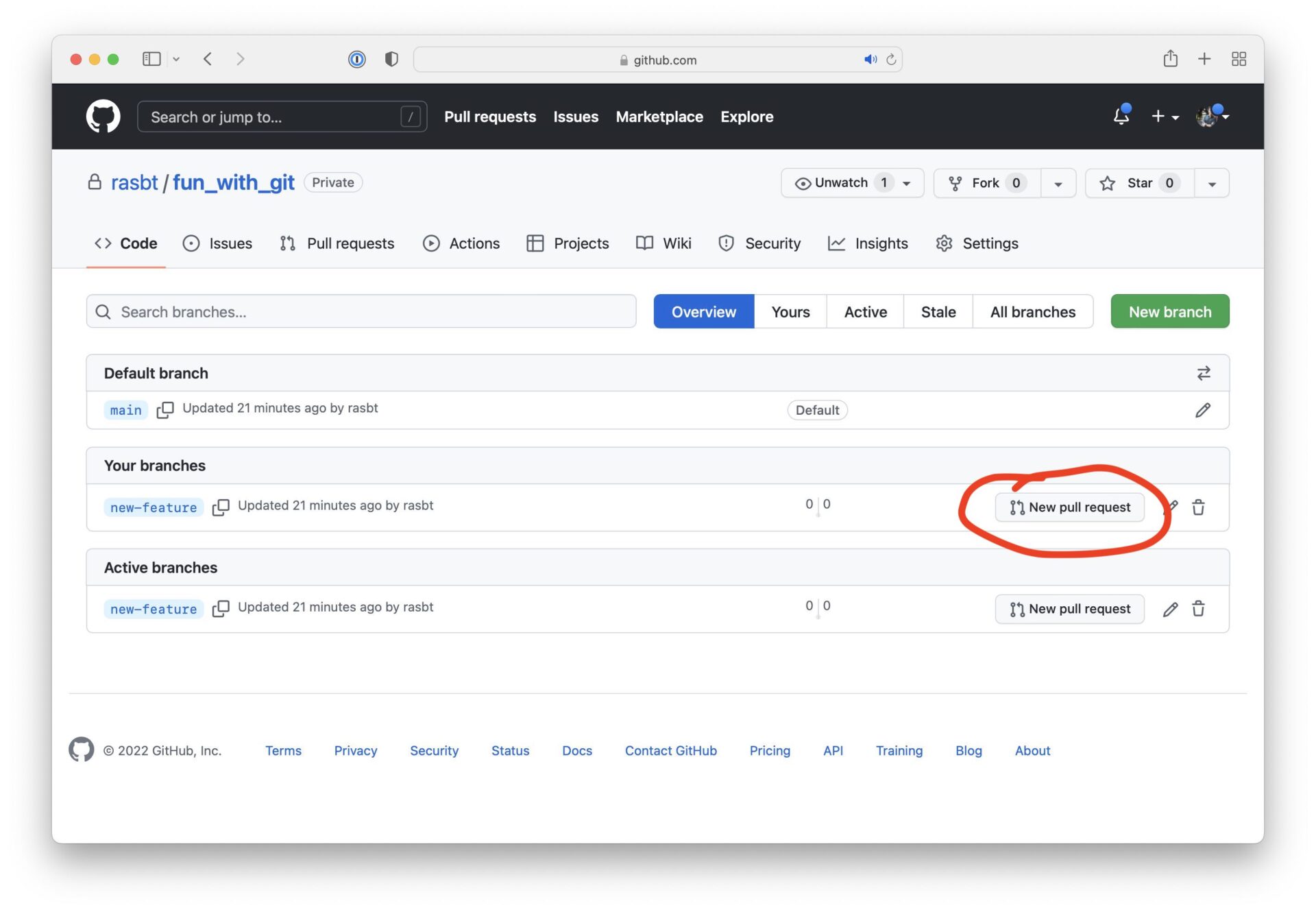
Task: Open the Actions tab
Action: pyautogui.click(x=461, y=243)
